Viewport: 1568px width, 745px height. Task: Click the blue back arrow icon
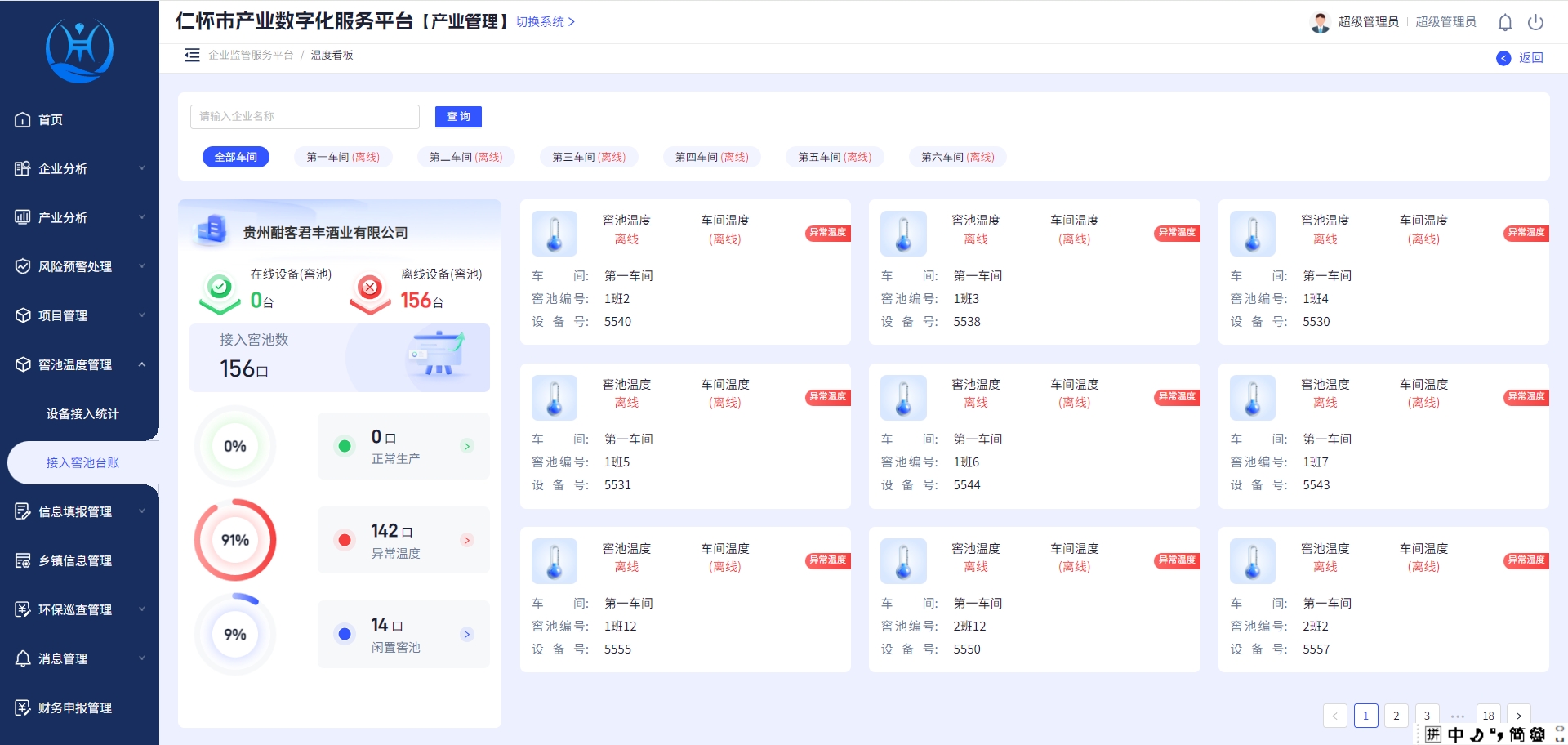tap(1503, 58)
